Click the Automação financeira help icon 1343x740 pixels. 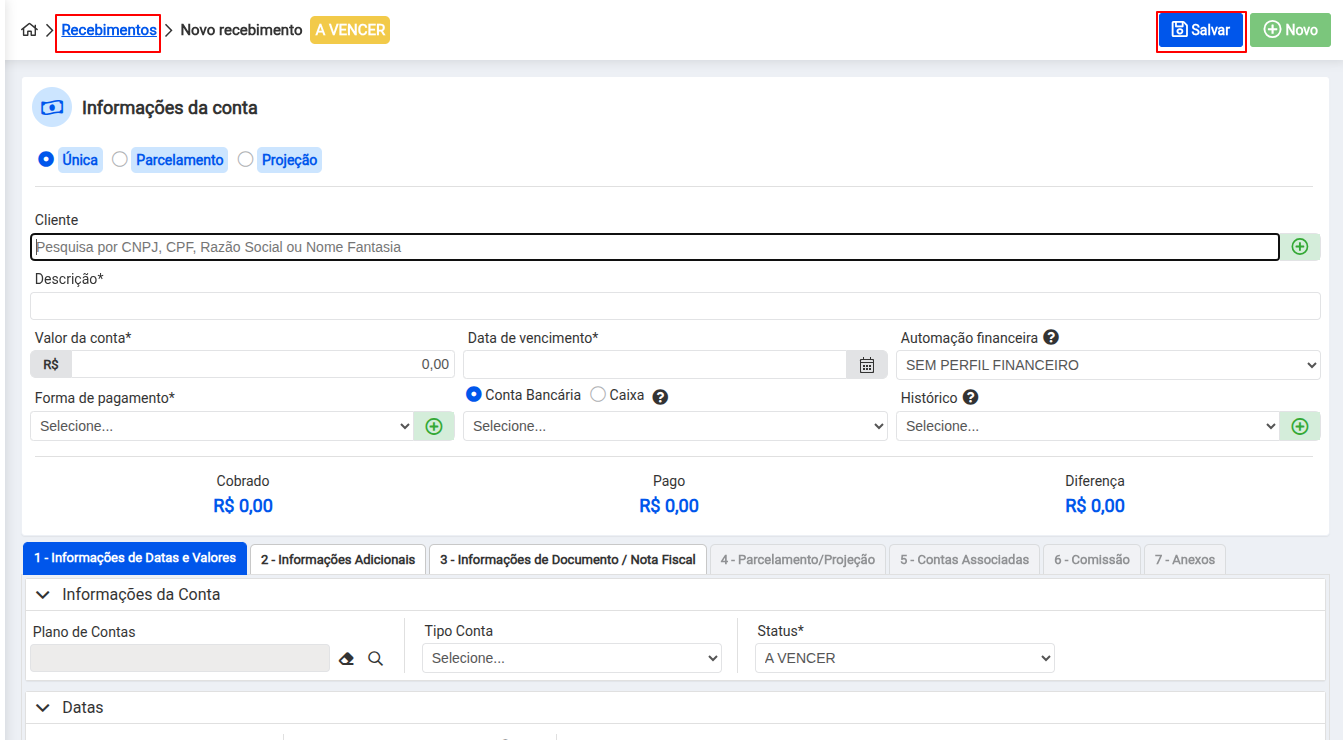click(1051, 338)
